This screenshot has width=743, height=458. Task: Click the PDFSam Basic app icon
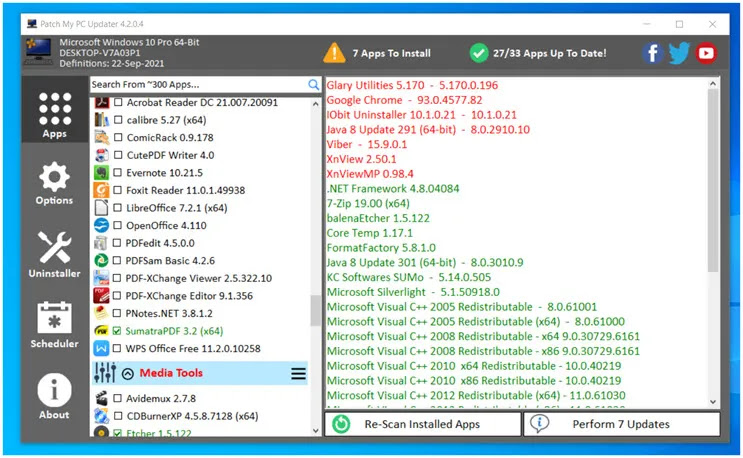pos(101,260)
